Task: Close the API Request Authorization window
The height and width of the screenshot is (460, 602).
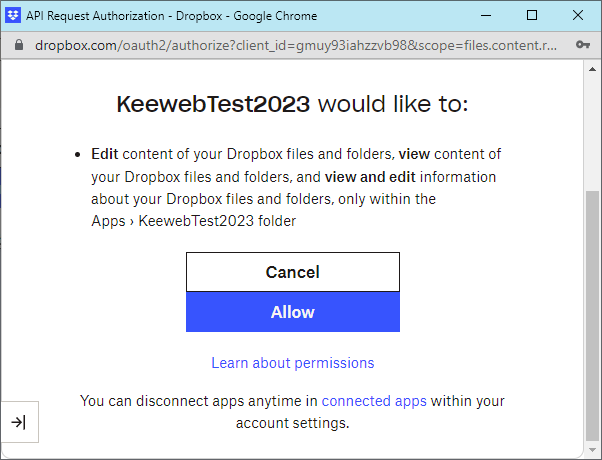Action: [x=577, y=15]
